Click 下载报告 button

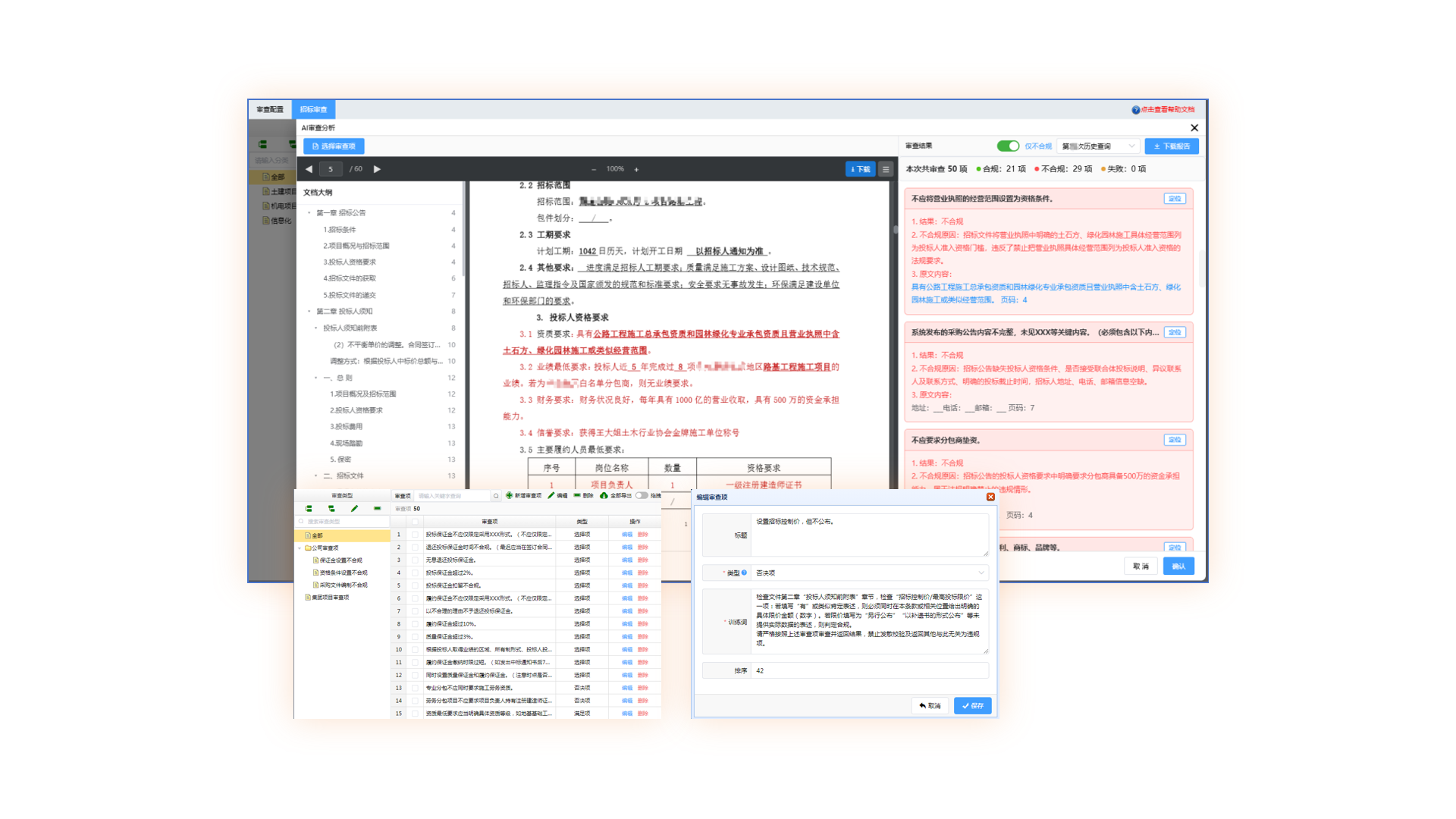(1172, 146)
